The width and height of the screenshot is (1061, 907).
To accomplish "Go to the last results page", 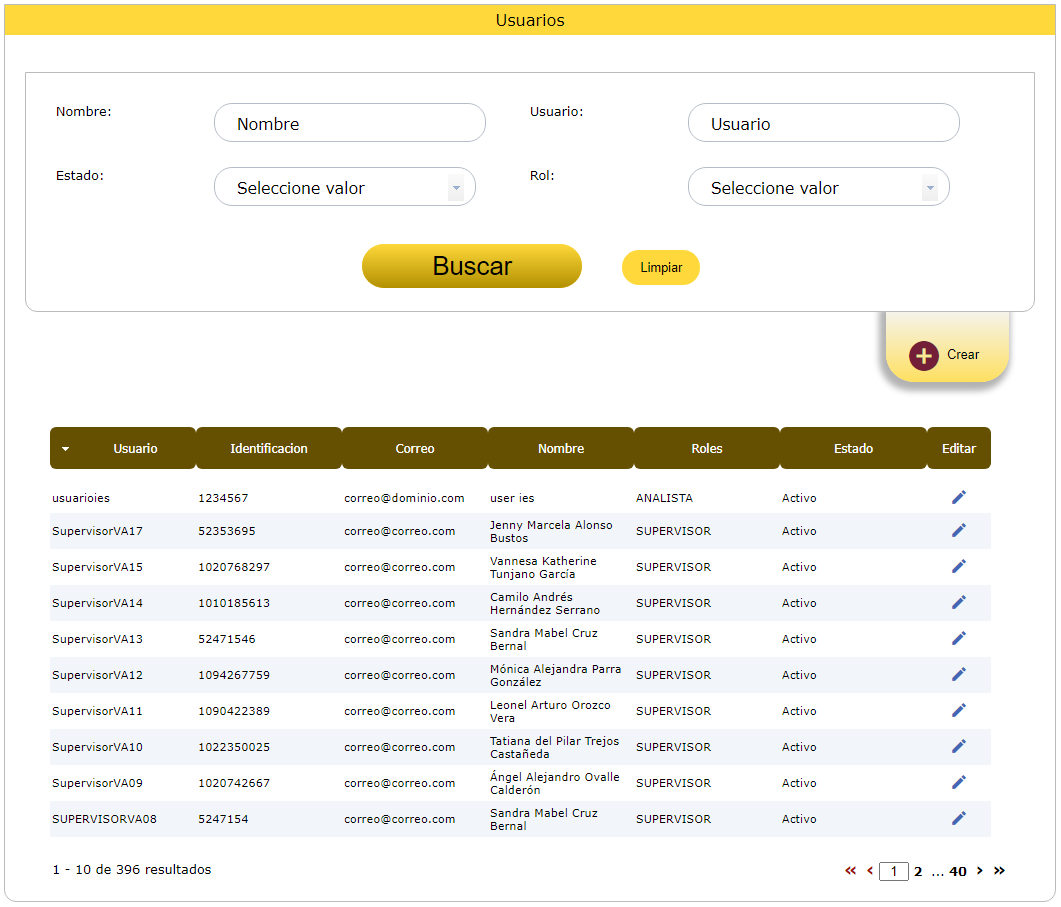I will (x=999, y=871).
